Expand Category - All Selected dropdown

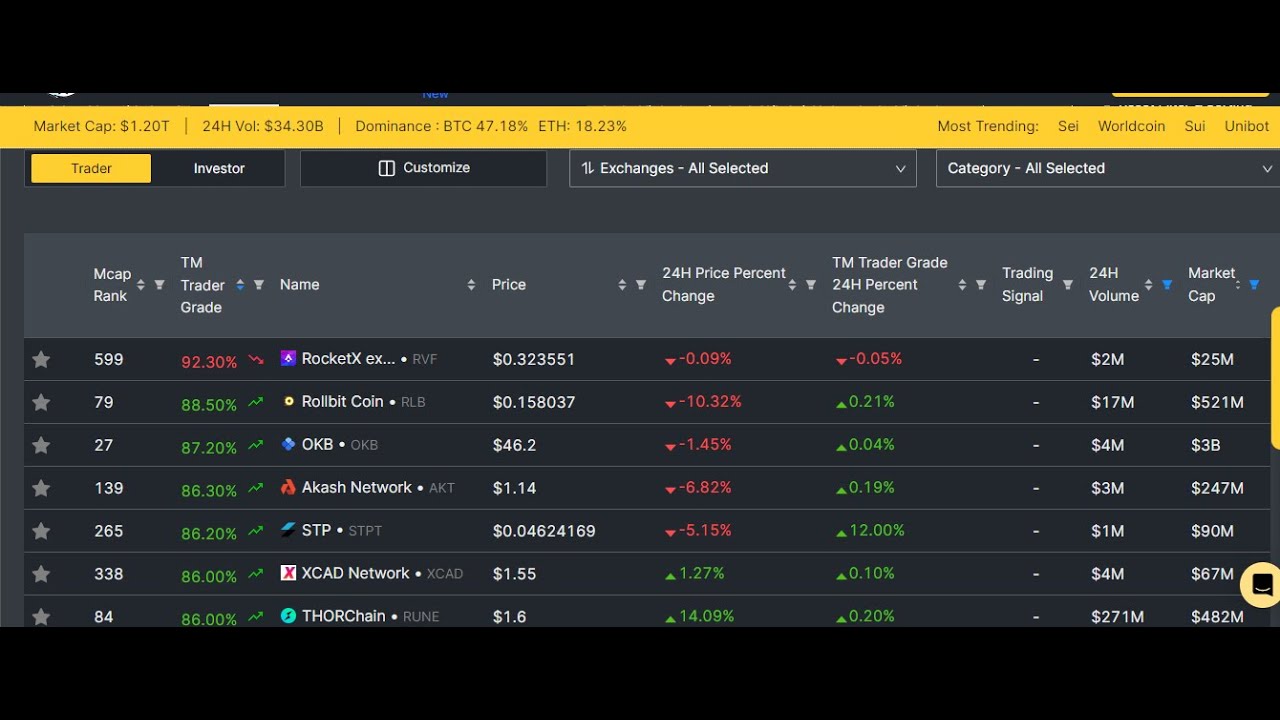pos(1108,168)
